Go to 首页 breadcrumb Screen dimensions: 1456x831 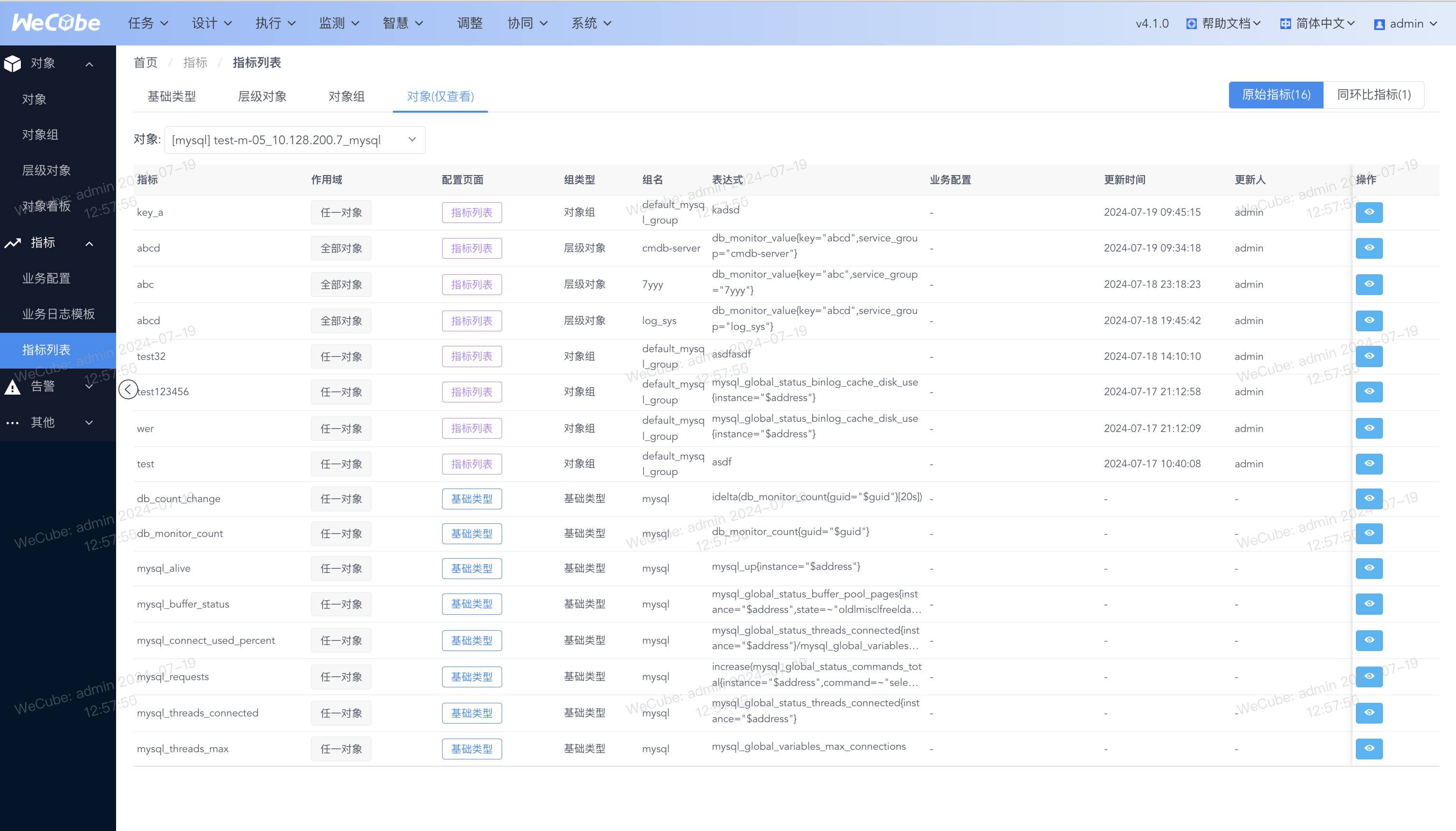[145, 63]
